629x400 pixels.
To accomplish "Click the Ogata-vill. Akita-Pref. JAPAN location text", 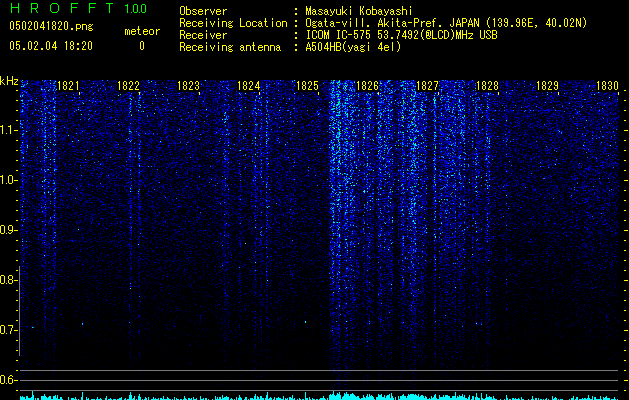I will point(446,23).
